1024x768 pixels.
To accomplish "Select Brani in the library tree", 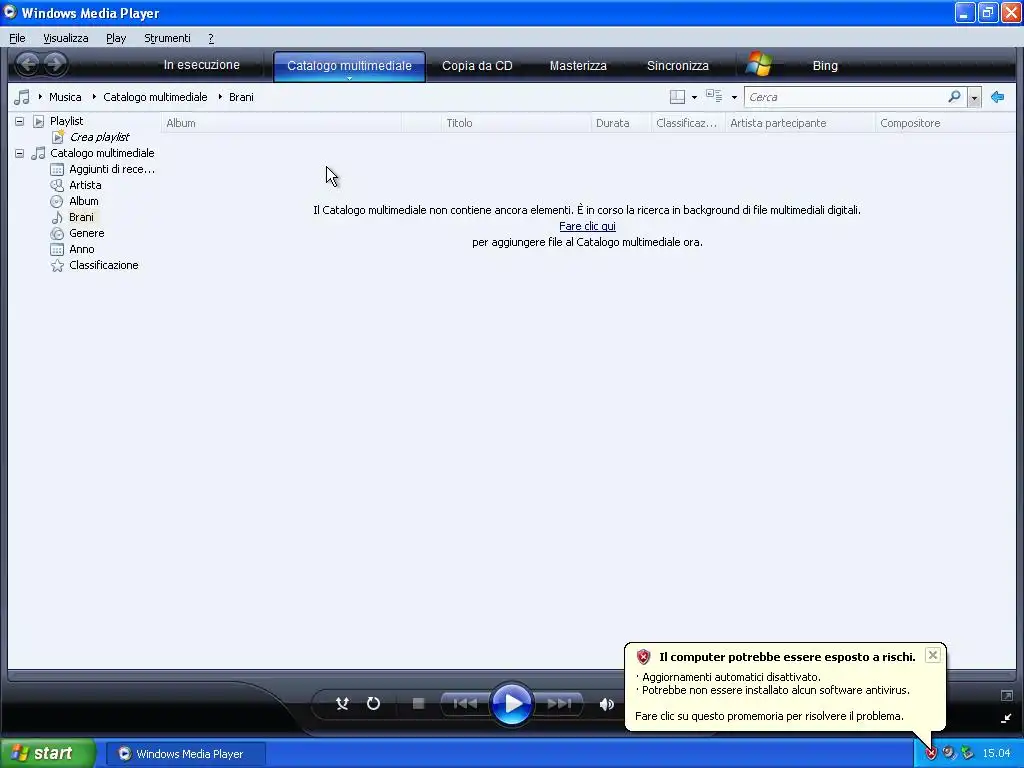I will pos(81,217).
